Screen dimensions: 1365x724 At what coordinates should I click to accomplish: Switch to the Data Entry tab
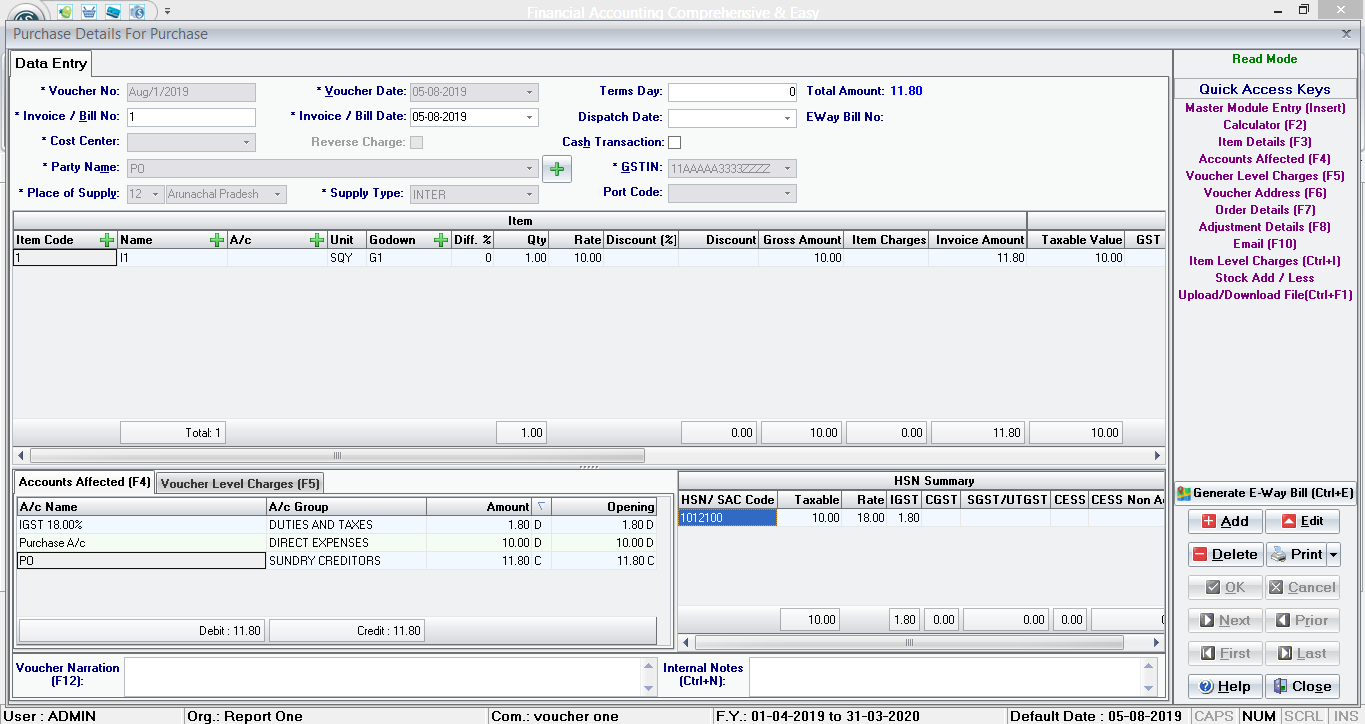51,63
